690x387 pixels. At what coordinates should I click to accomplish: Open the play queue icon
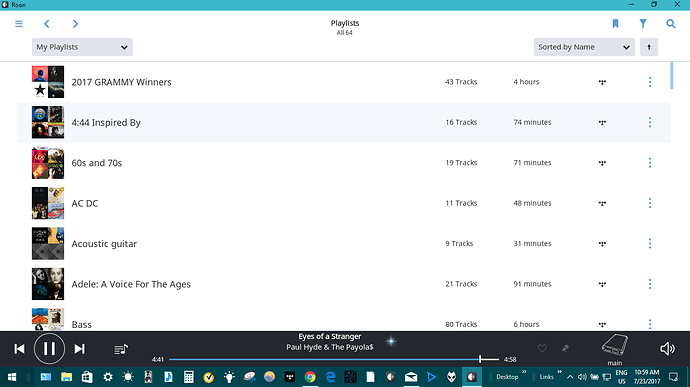(121, 349)
